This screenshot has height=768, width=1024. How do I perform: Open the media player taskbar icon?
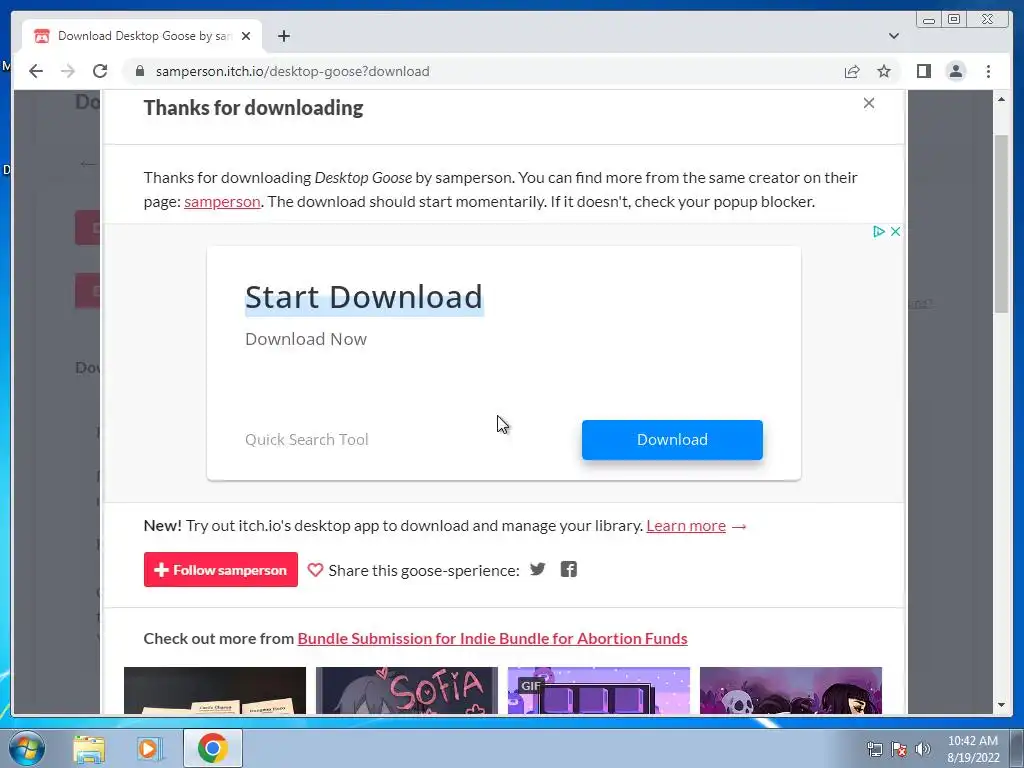(x=150, y=748)
